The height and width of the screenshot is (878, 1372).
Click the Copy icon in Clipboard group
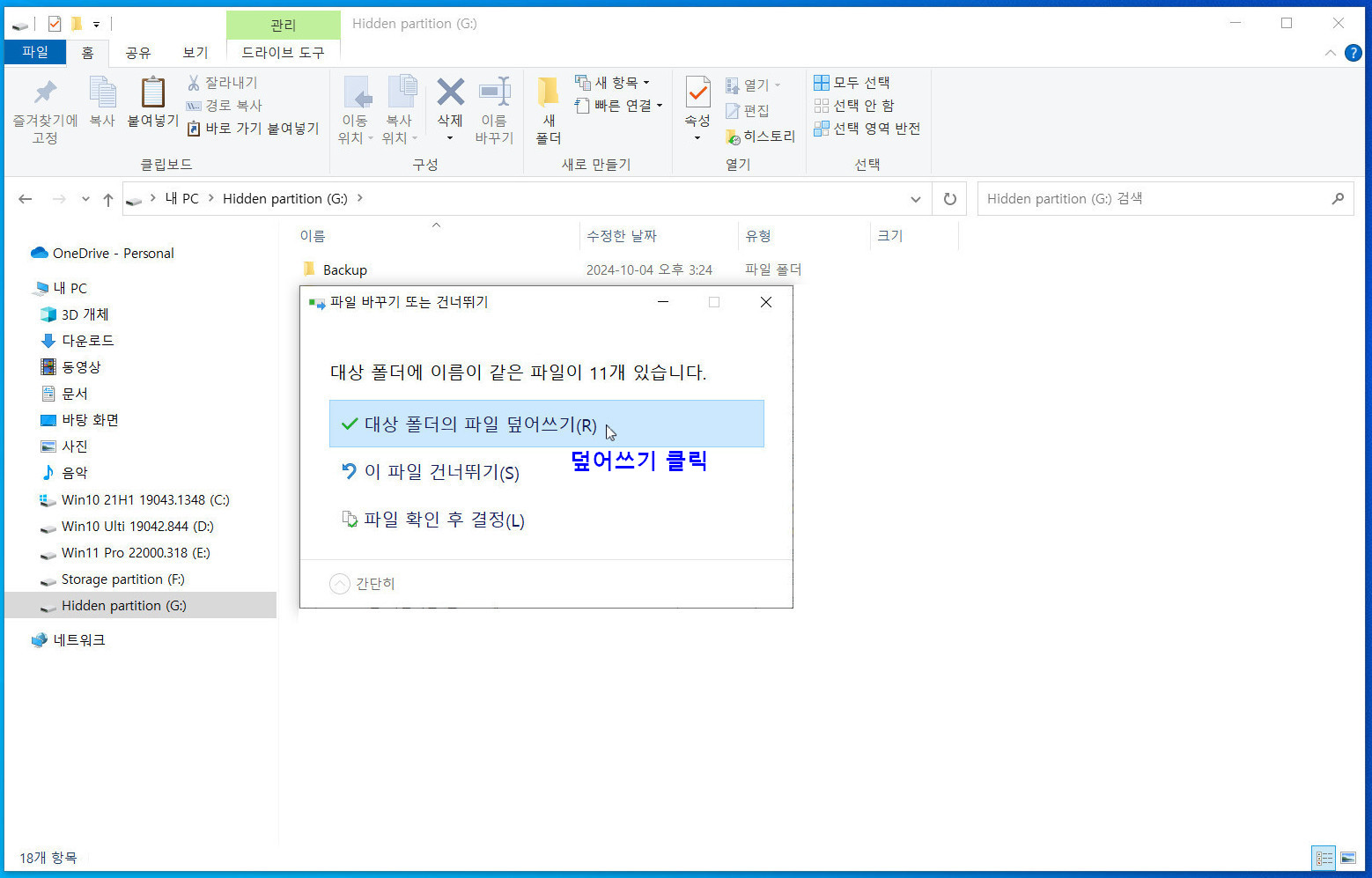102,92
